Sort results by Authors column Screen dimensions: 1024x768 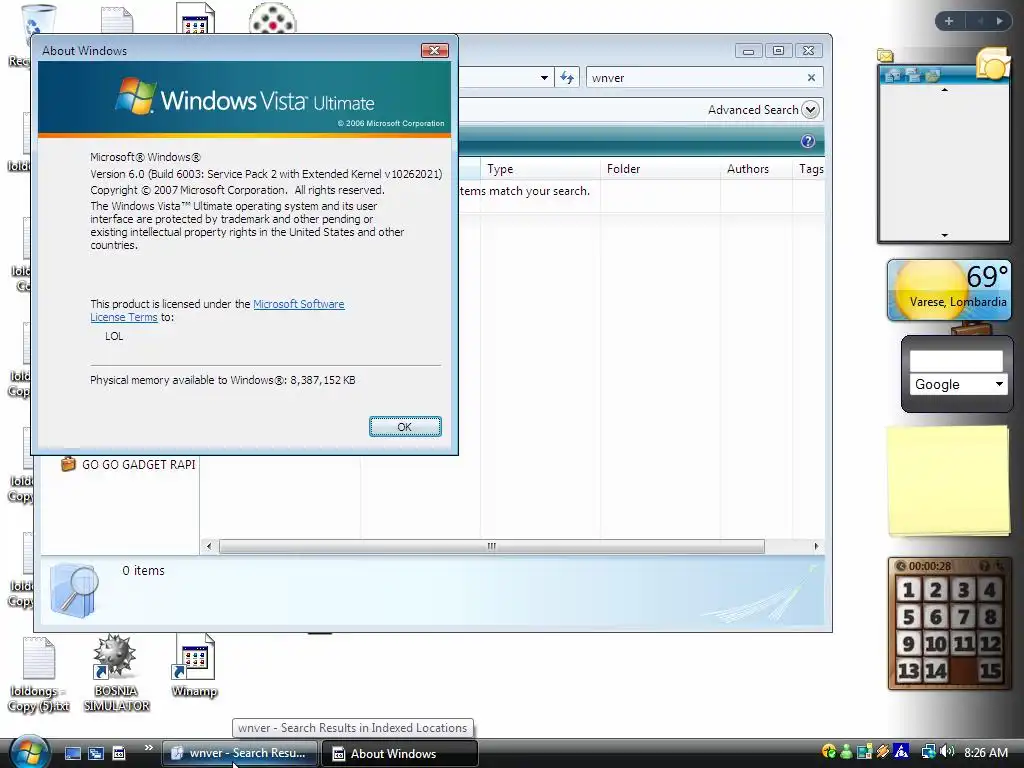(x=756, y=168)
